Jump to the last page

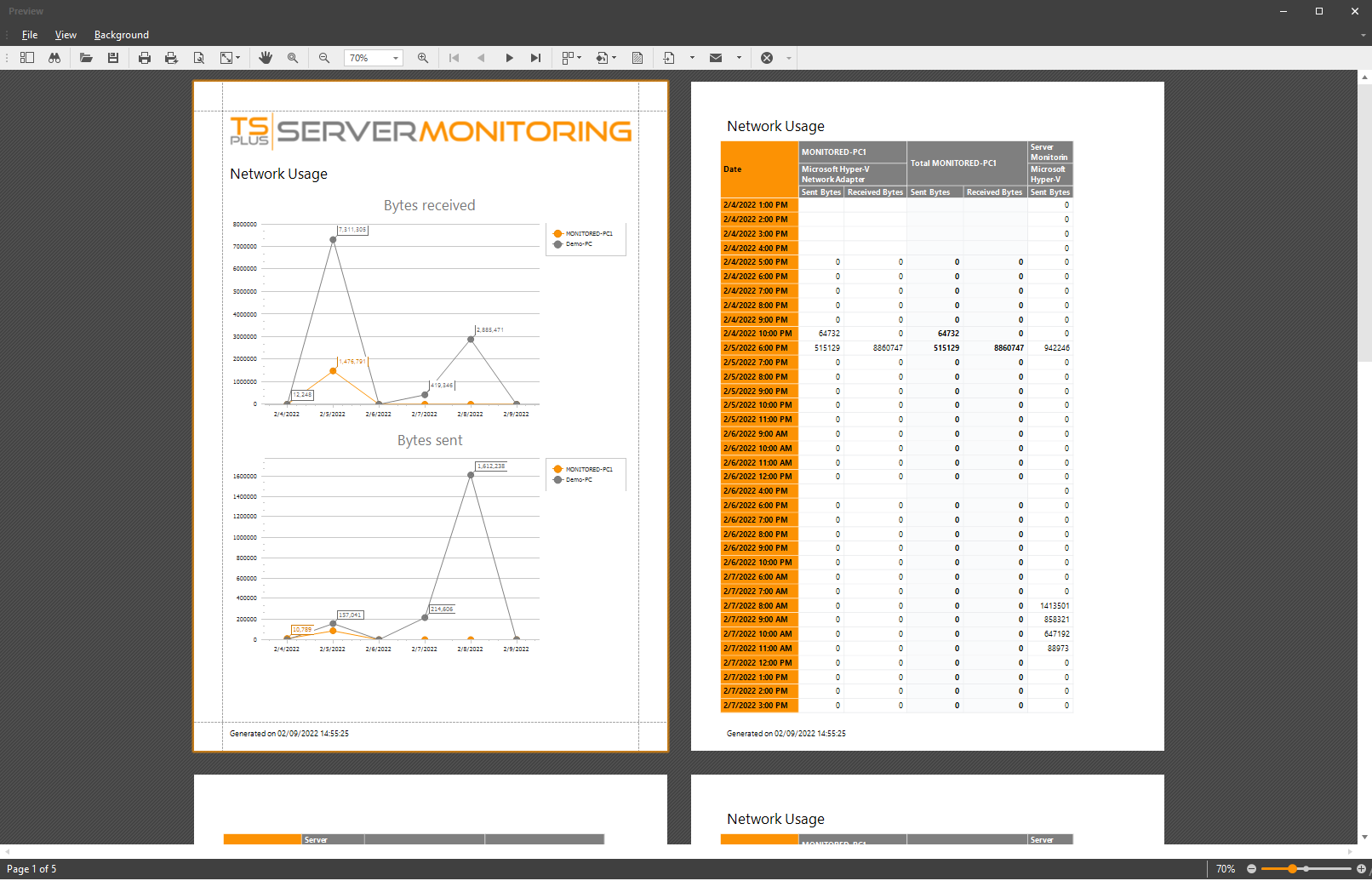pyautogui.click(x=535, y=58)
